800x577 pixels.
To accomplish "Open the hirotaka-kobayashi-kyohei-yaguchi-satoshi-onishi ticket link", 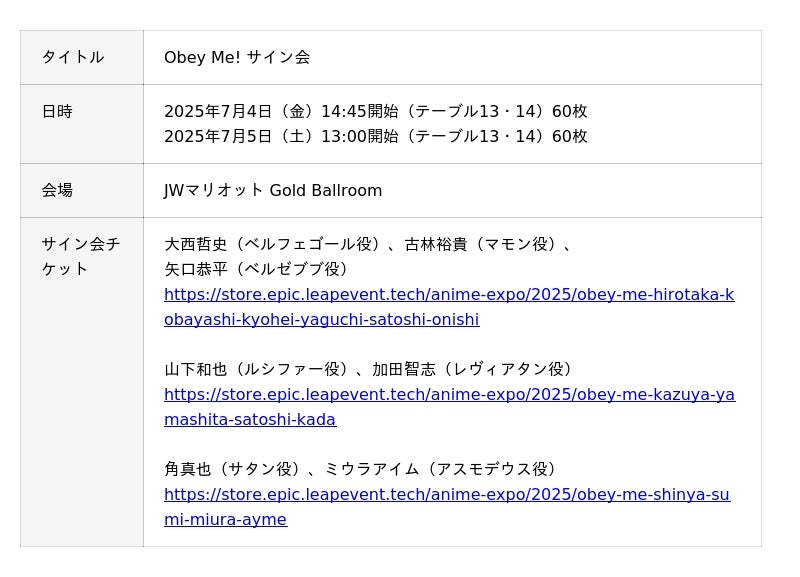I will pos(449,295).
